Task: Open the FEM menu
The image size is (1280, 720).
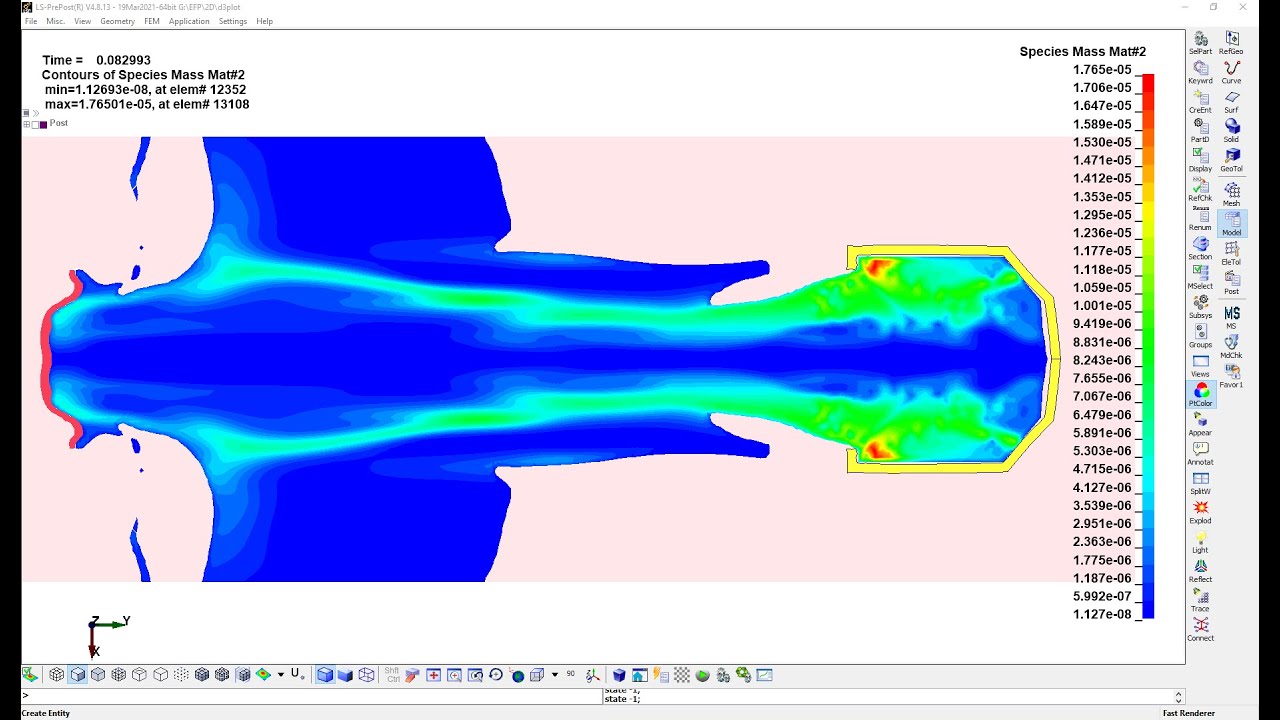Action: pos(151,21)
